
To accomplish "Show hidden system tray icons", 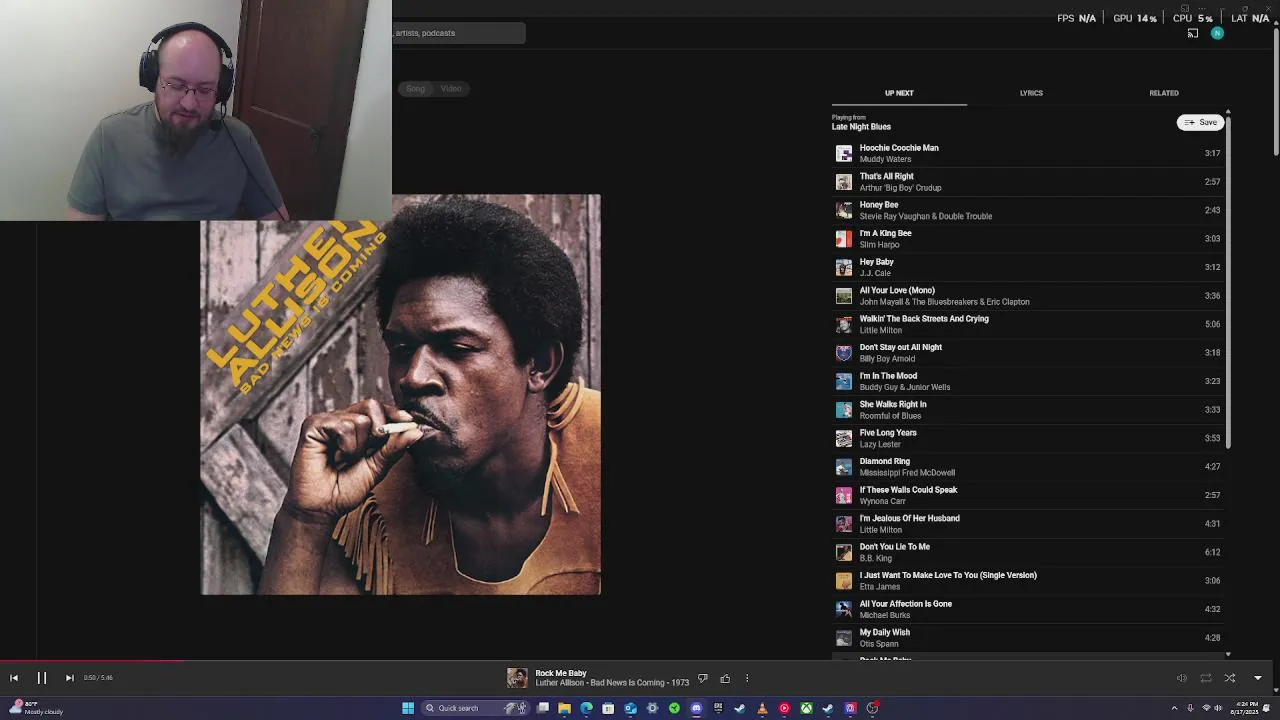I will (x=1174, y=708).
